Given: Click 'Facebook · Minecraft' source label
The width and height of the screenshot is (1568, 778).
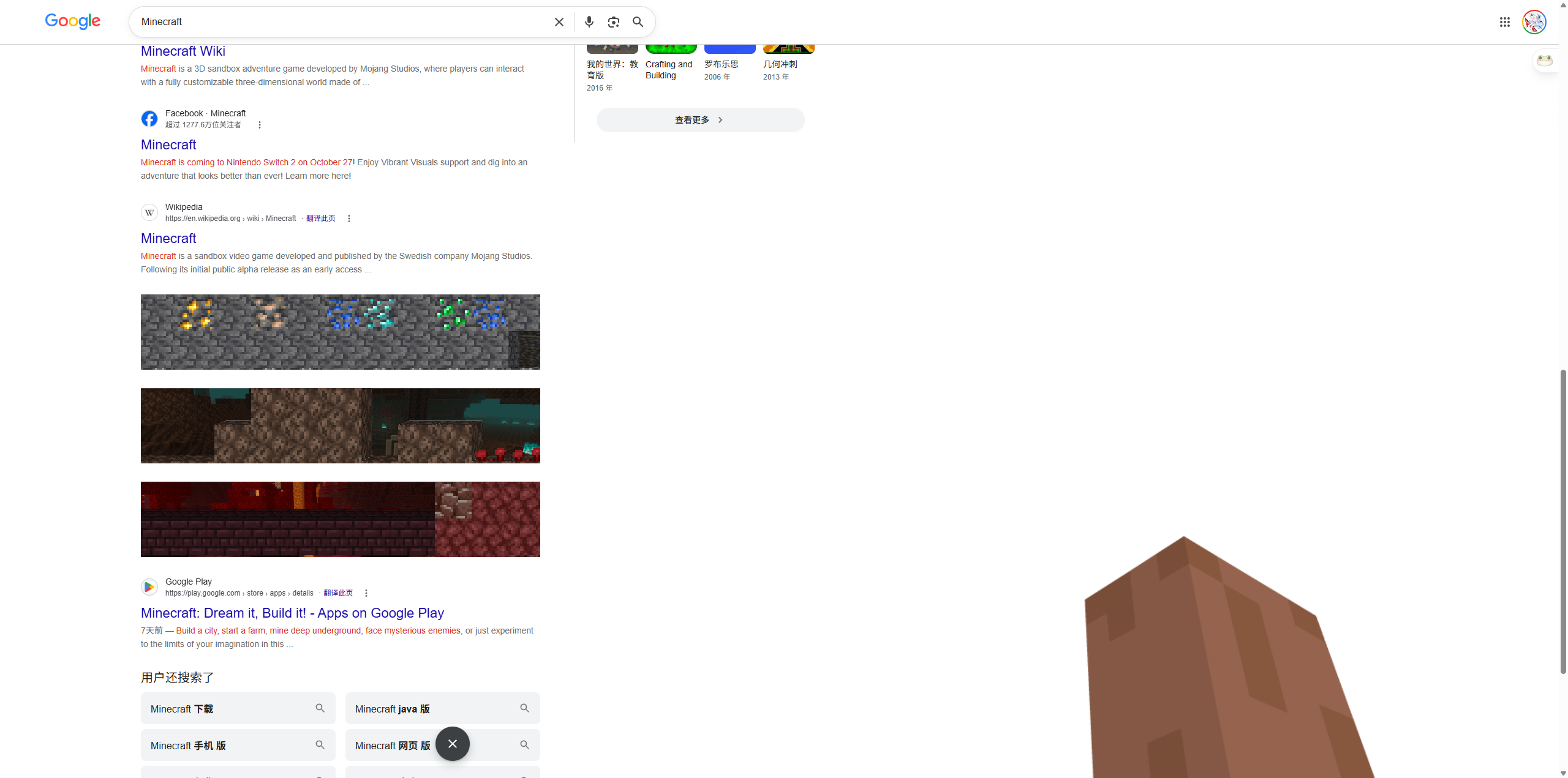Looking at the screenshot, I should coord(205,113).
